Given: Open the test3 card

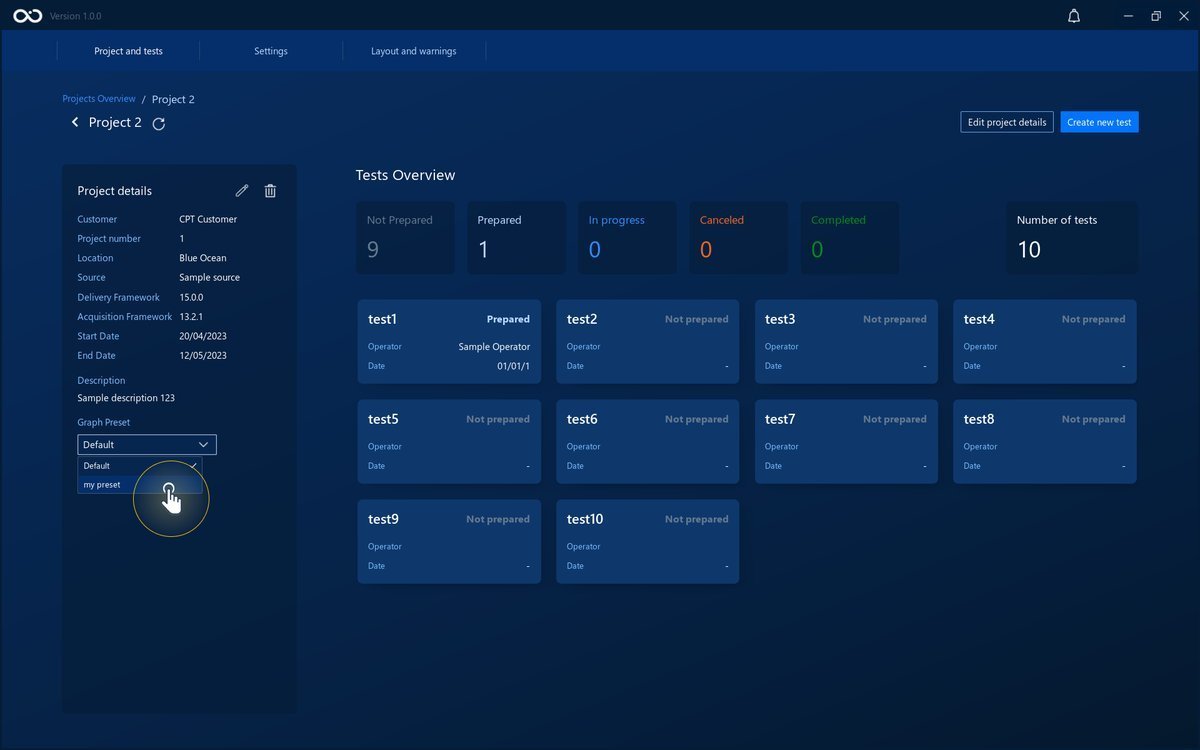Looking at the screenshot, I should [846, 341].
